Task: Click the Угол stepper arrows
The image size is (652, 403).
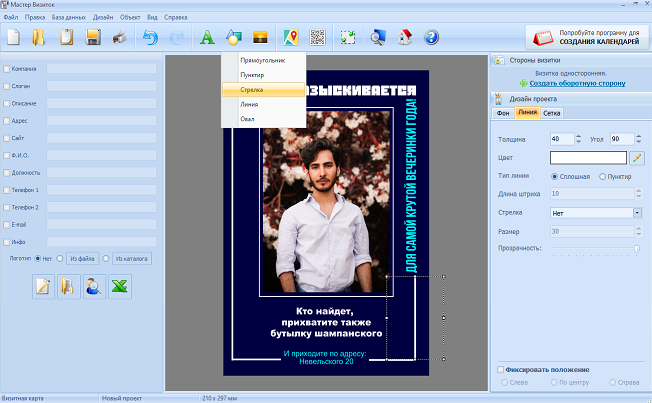Action: point(639,139)
